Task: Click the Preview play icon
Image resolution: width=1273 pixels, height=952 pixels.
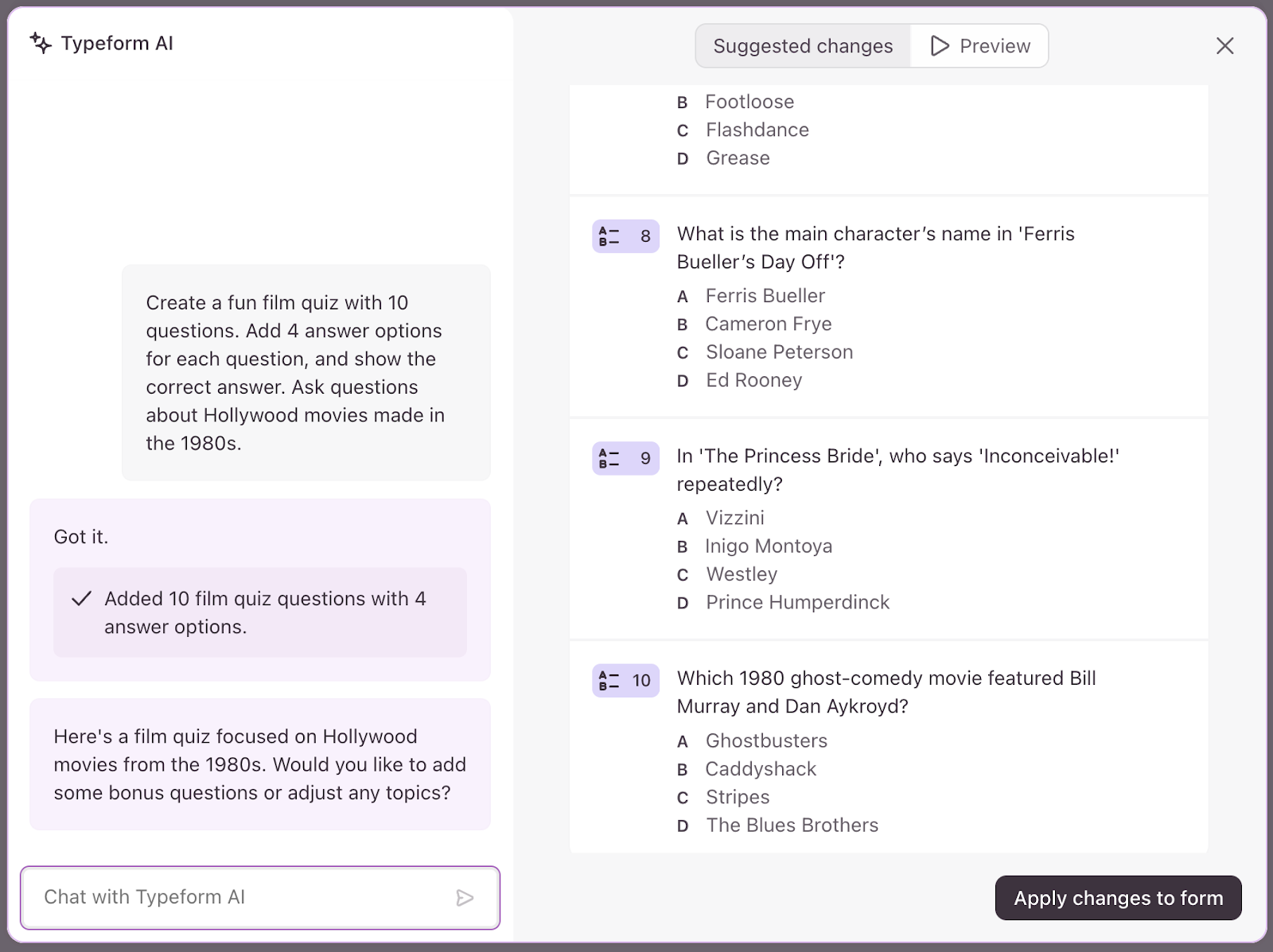Action: click(x=940, y=46)
